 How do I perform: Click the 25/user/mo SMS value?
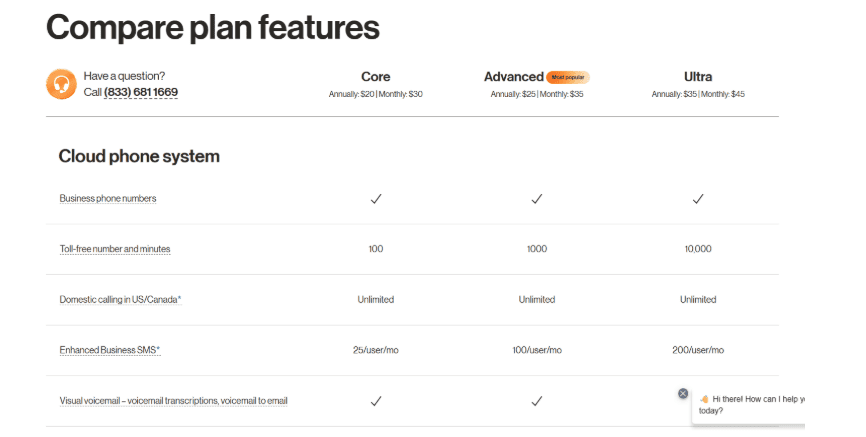(376, 350)
